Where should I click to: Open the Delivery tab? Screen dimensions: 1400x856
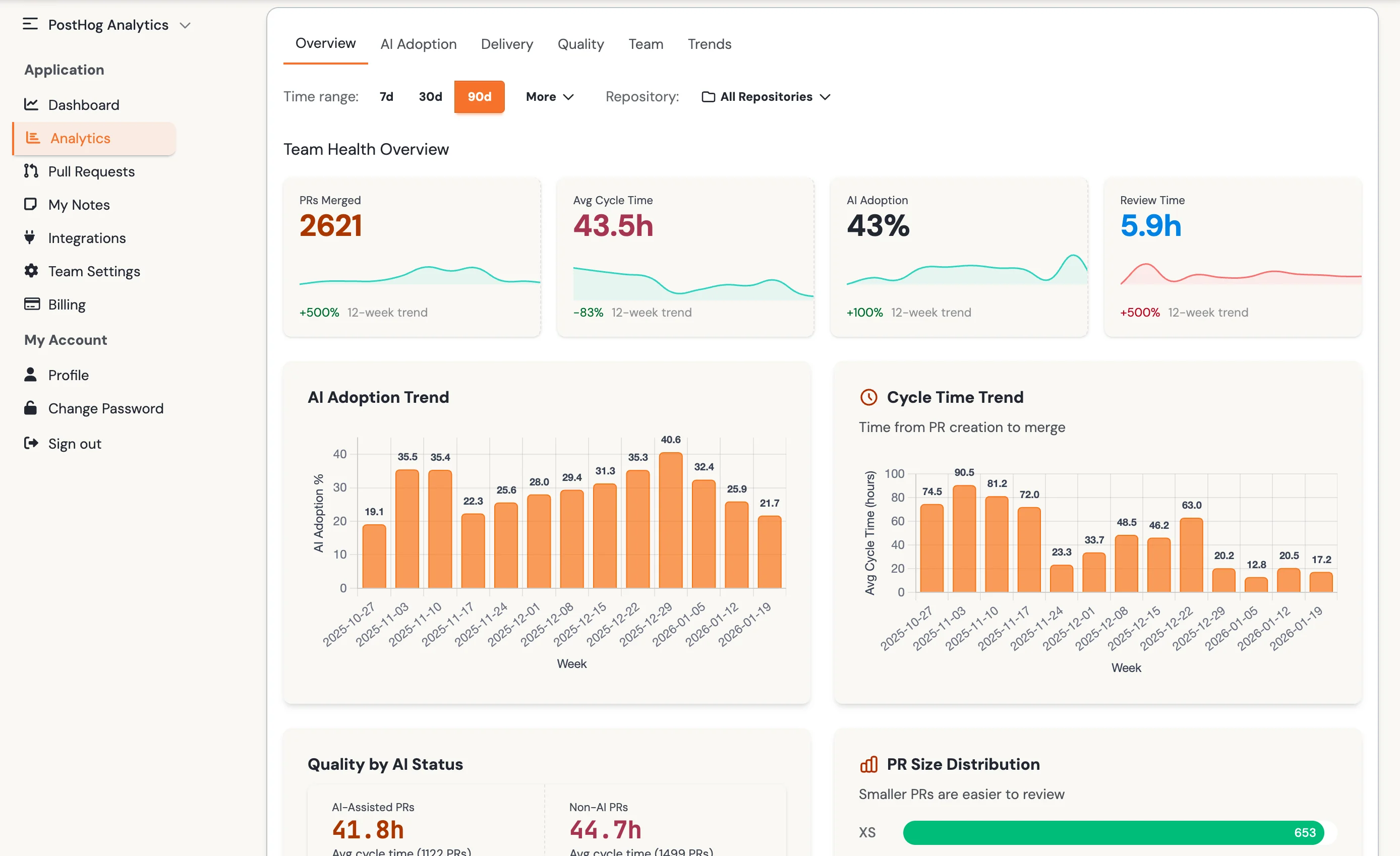point(507,44)
